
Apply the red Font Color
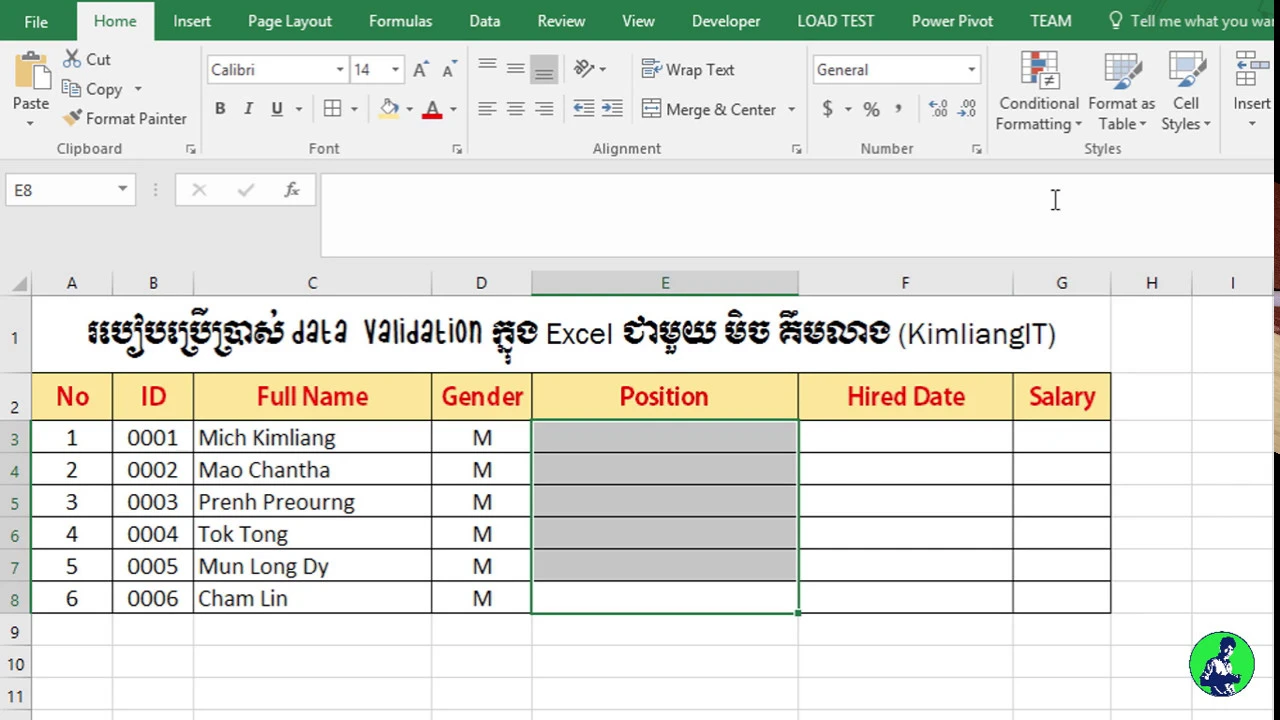click(432, 109)
